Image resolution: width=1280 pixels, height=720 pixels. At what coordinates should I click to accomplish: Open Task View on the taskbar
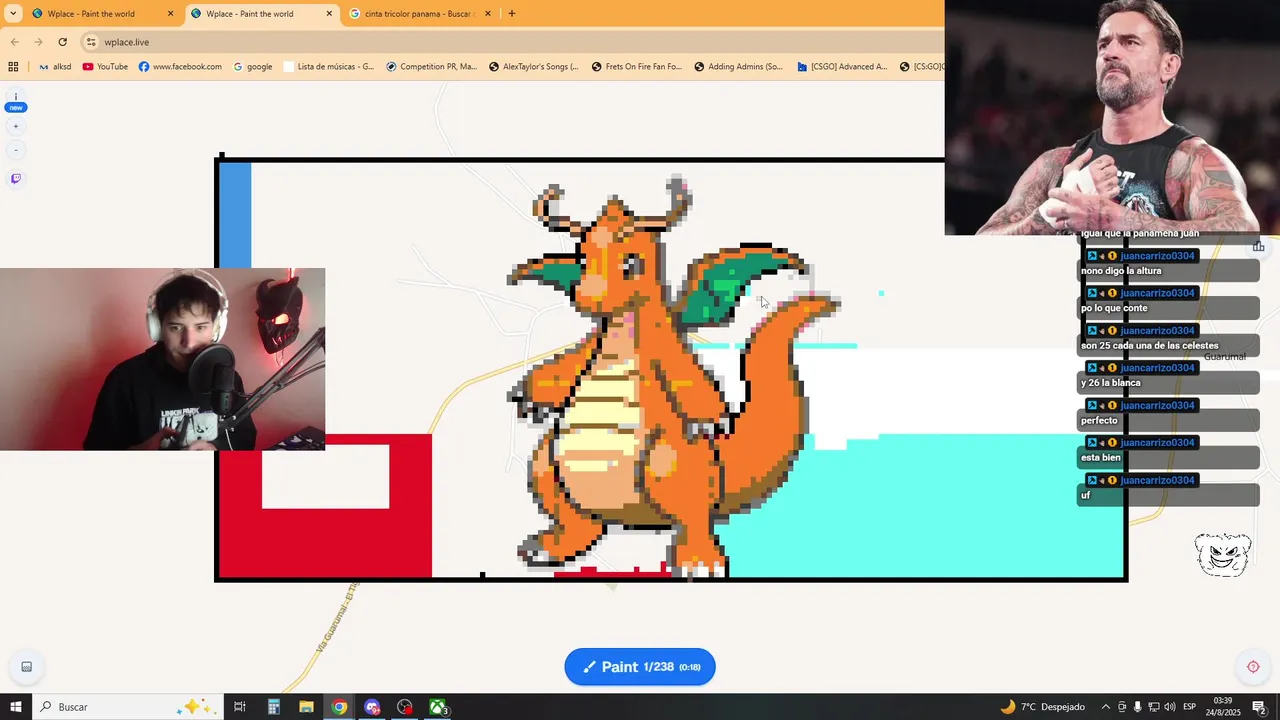240,707
